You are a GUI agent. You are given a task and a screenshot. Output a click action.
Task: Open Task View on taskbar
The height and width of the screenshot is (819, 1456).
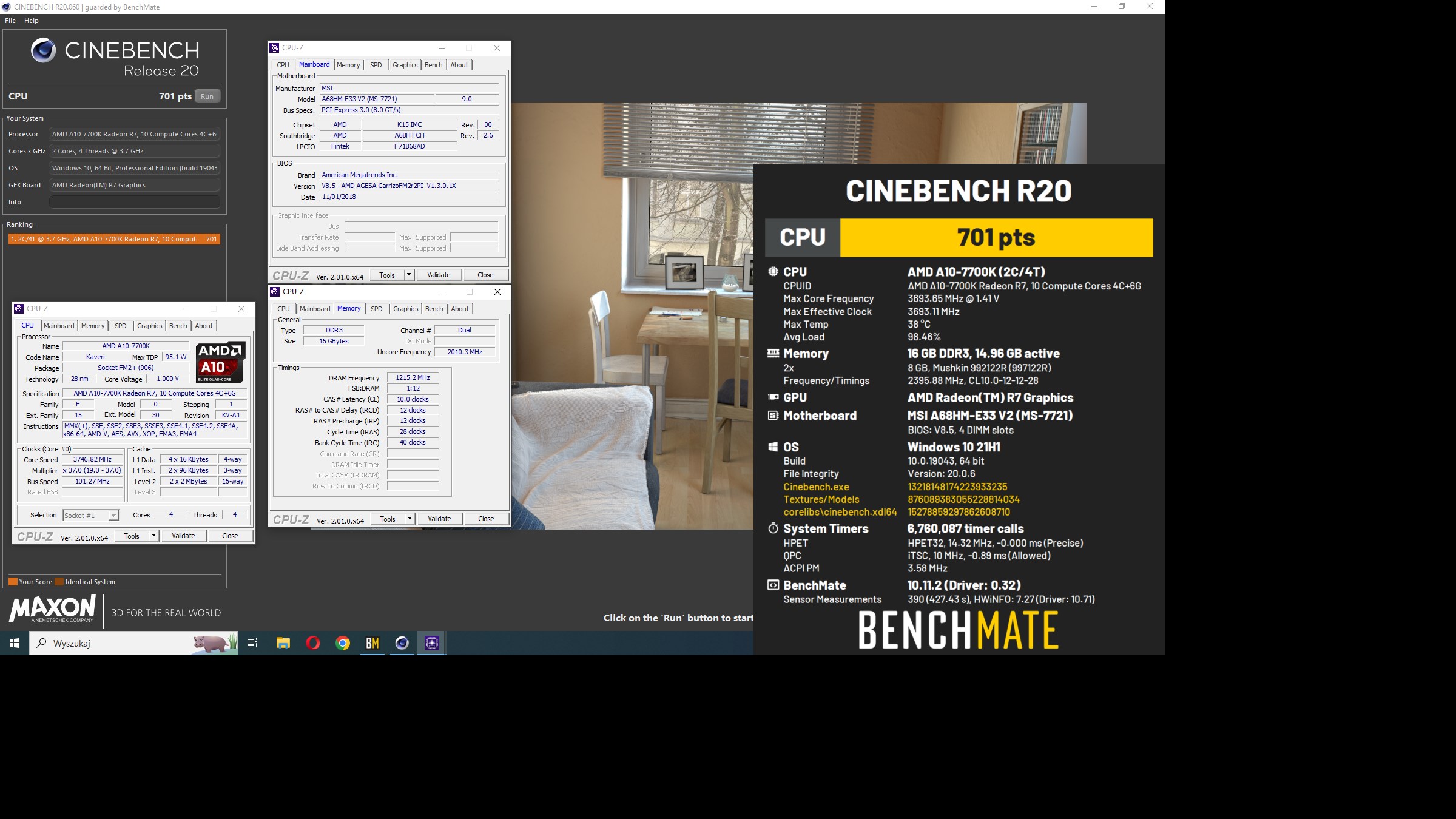tap(252, 643)
